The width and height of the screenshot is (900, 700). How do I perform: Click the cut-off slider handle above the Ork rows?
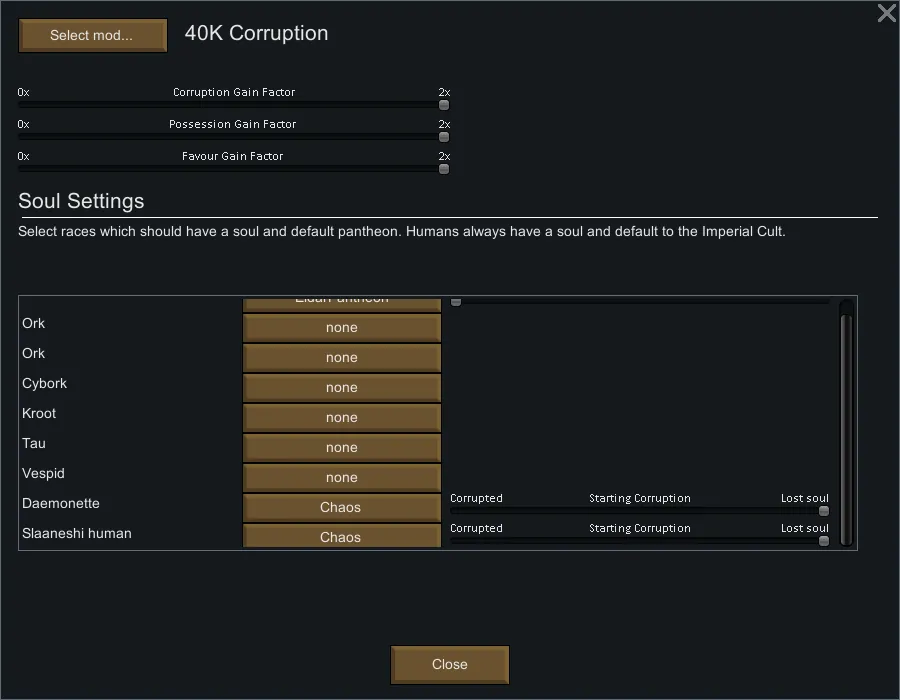coord(456,301)
